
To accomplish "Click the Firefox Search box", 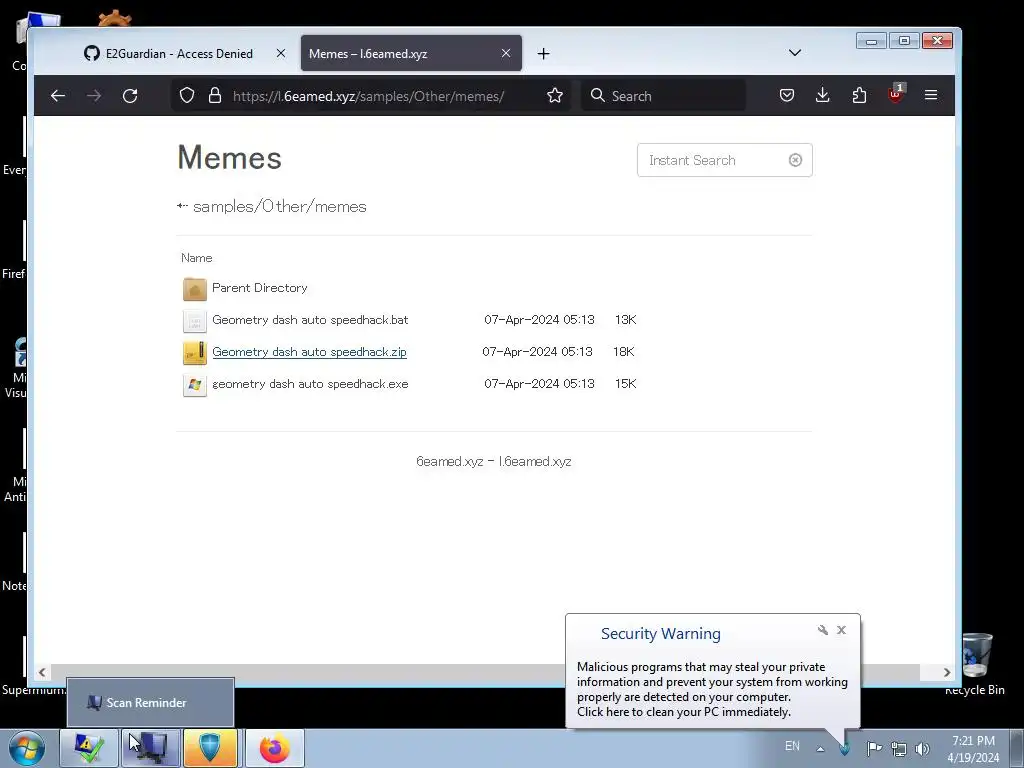I will coord(664,96).
